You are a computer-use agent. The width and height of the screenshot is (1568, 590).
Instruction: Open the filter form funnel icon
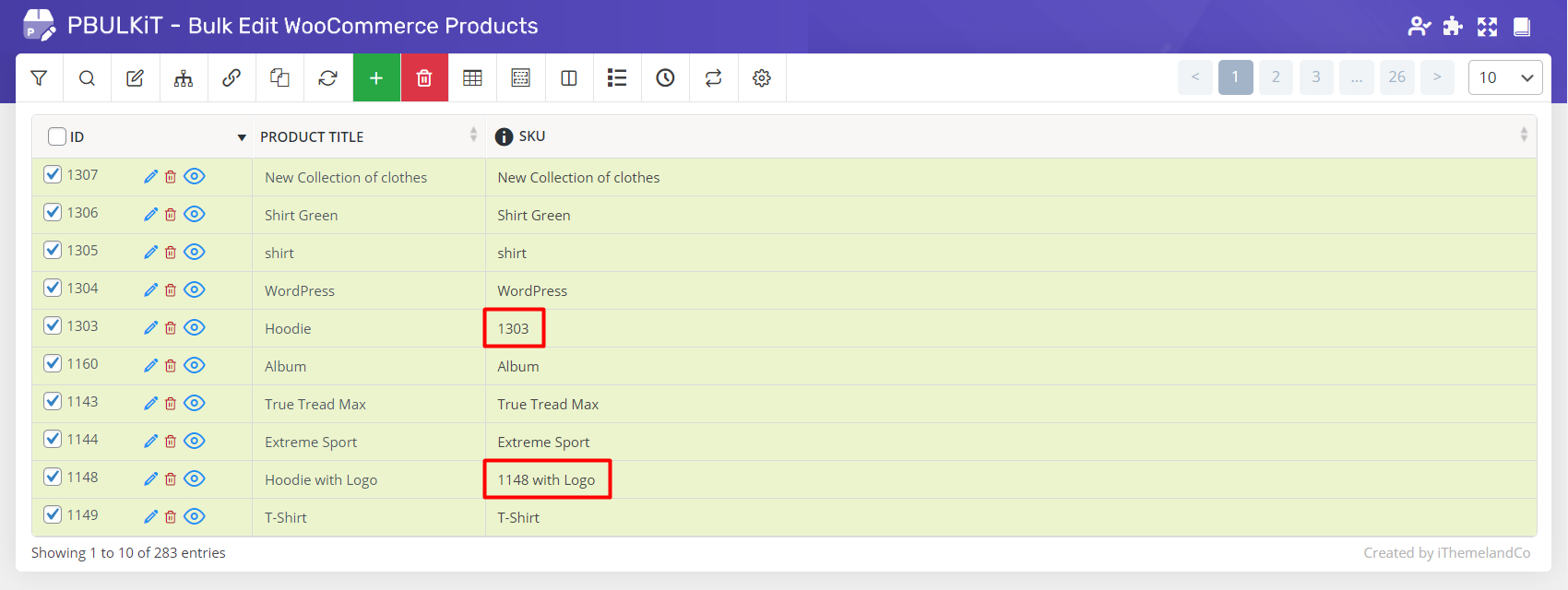pyautogui.click(x=39, y=78)
